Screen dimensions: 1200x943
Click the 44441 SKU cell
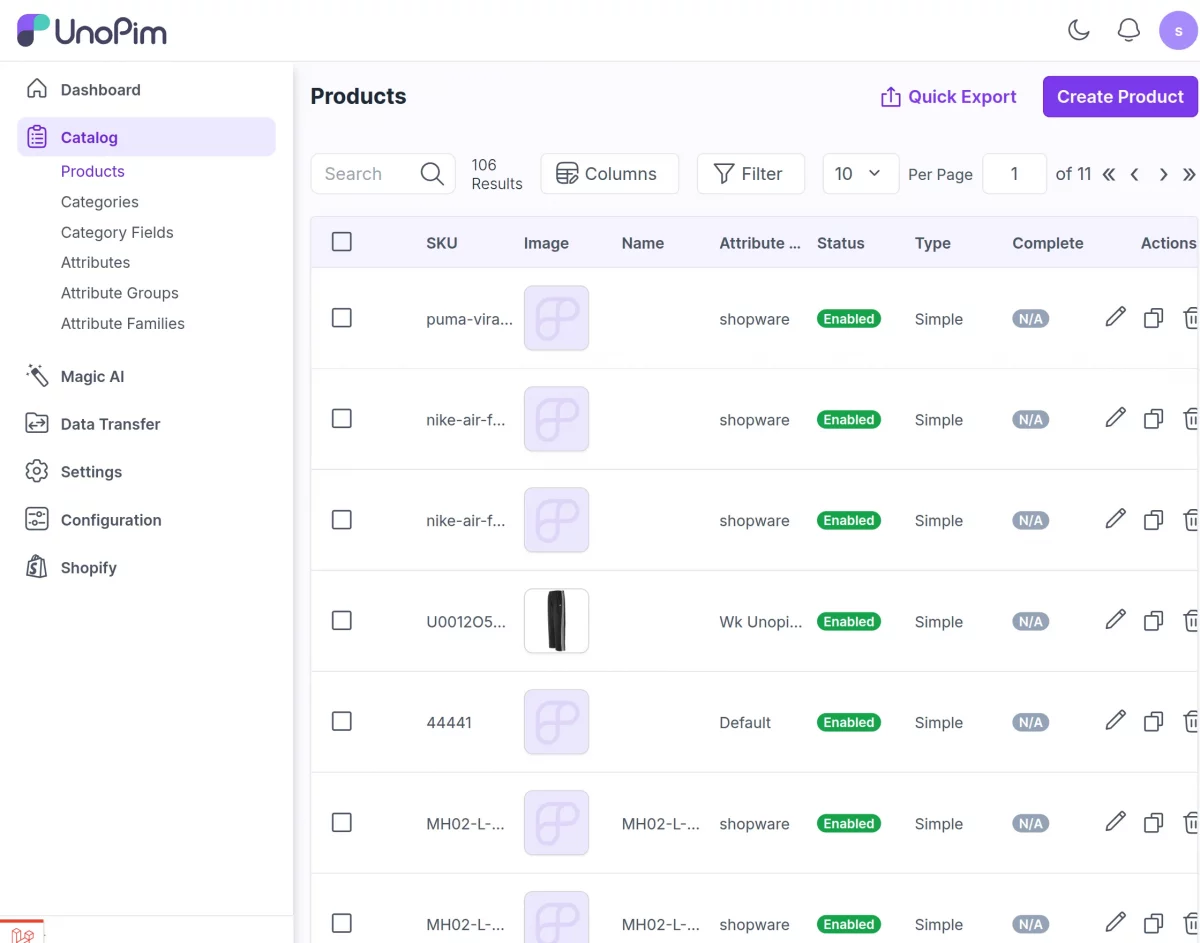pos(449,722)
